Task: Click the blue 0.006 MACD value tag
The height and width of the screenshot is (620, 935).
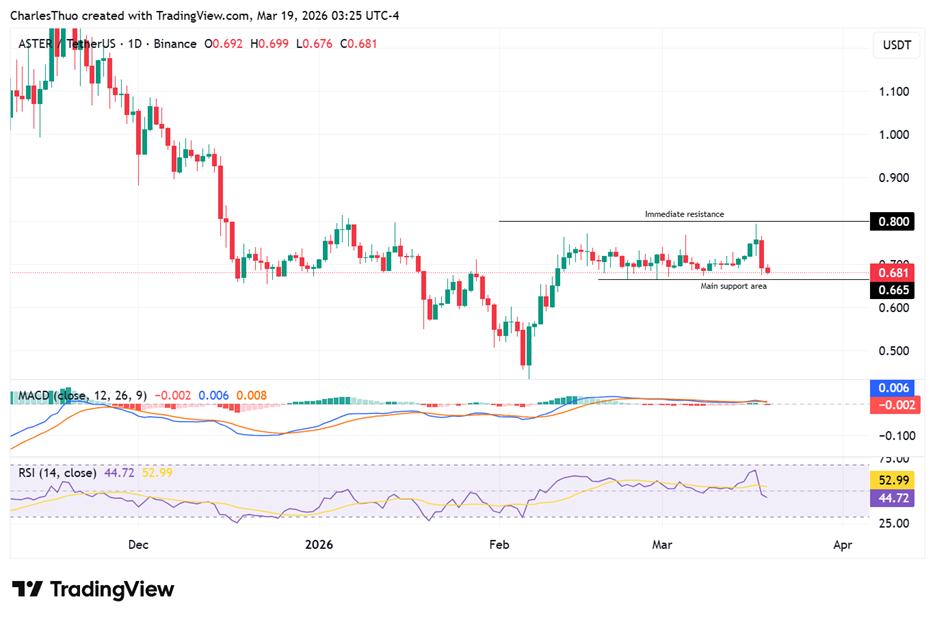Action: point(893,387)
